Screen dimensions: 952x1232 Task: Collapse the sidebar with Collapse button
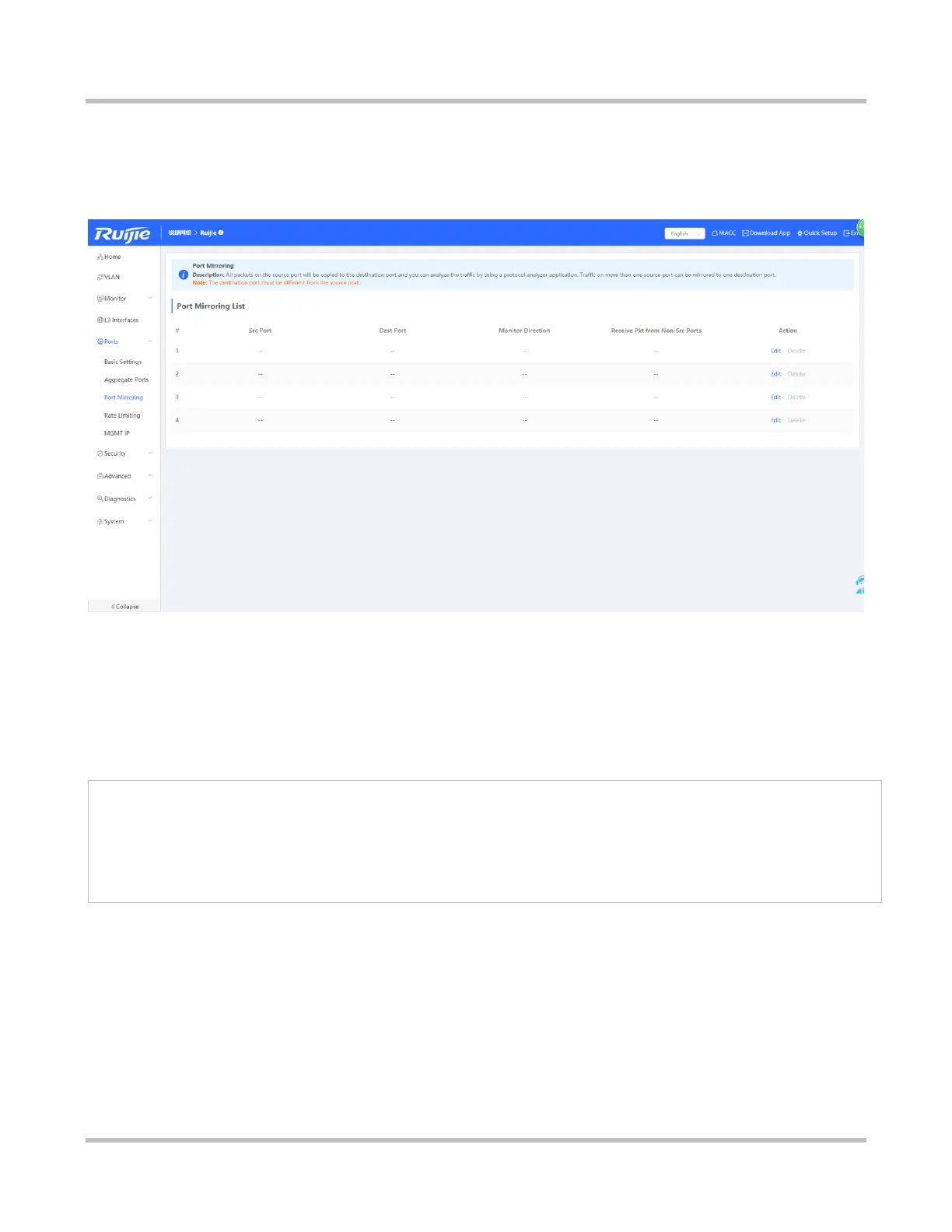(x=124, y=607)
